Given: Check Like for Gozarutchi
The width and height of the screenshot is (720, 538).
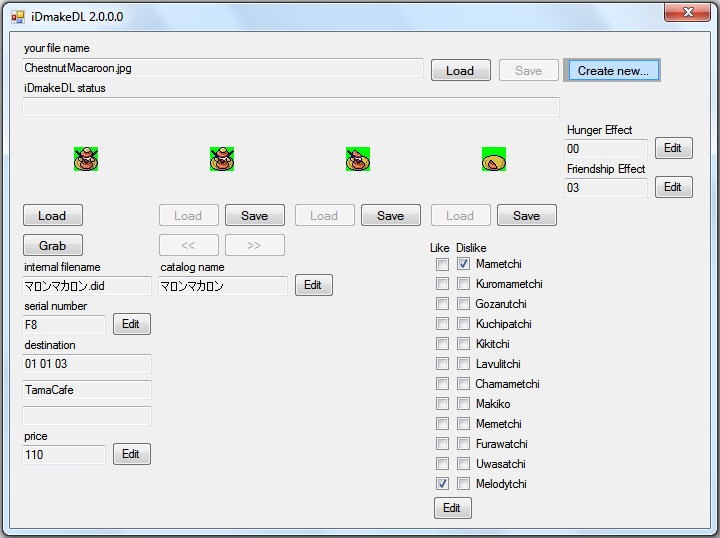Looking at the screenshot, I should click(x=442, y=304).
